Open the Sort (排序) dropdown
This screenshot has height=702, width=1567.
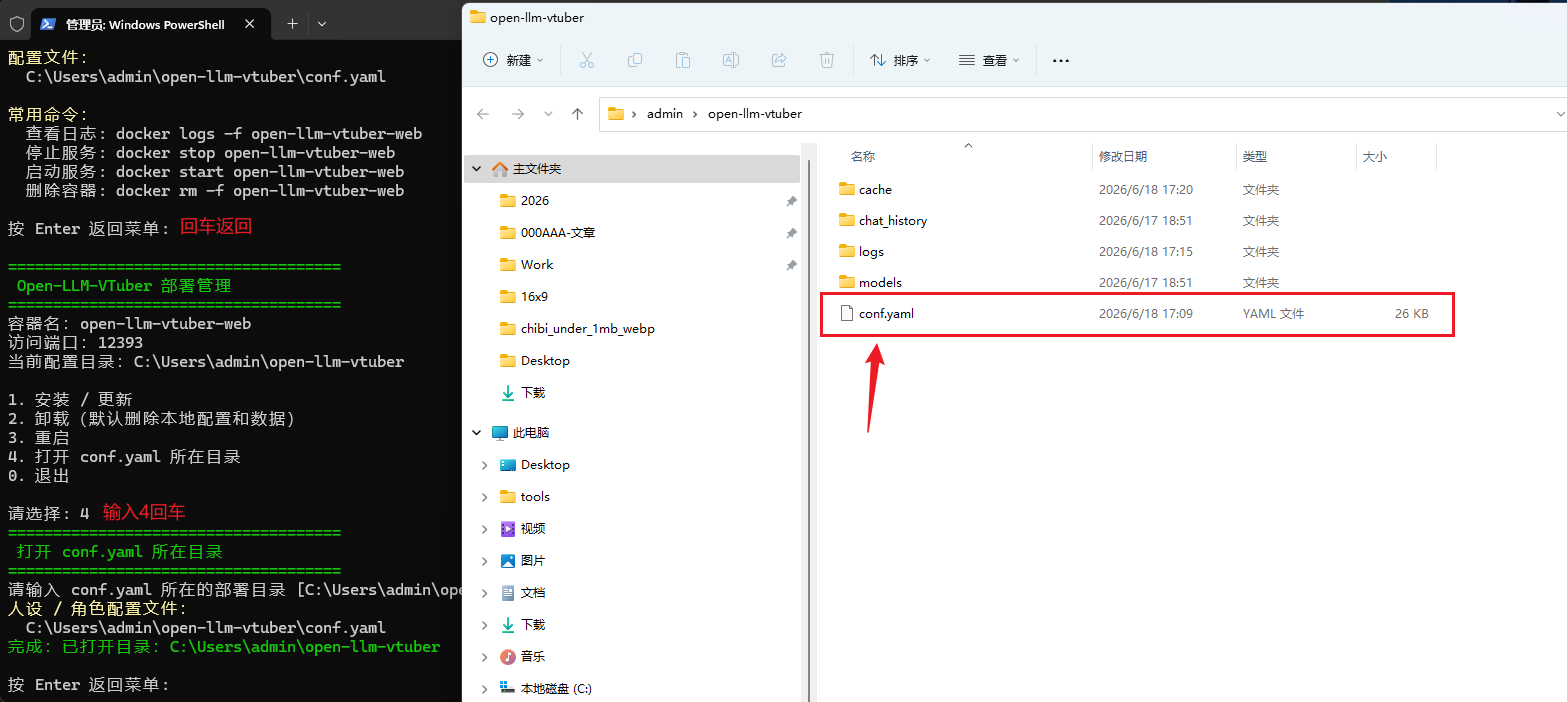coord(900,60)
